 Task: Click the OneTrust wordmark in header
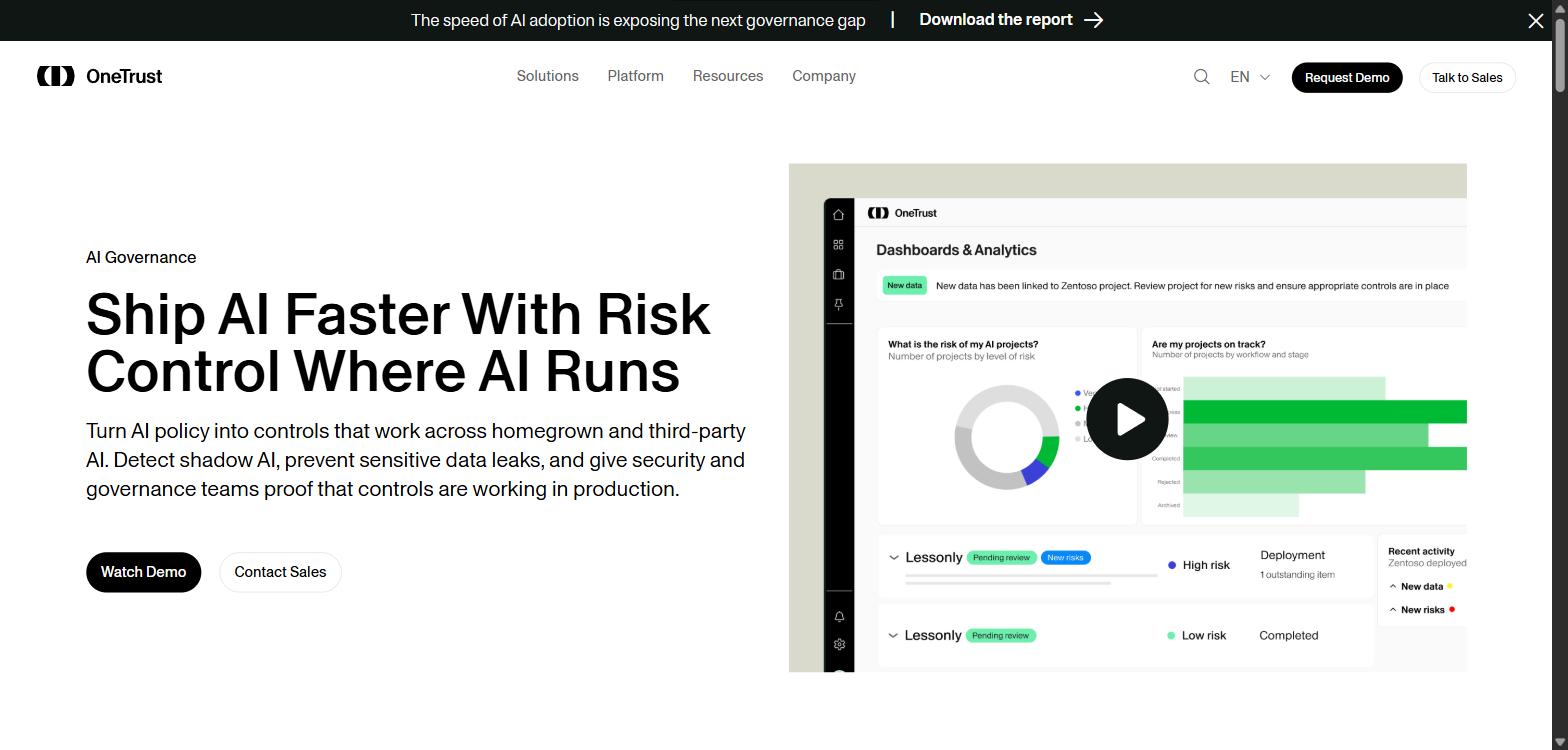tap(124, 76)
